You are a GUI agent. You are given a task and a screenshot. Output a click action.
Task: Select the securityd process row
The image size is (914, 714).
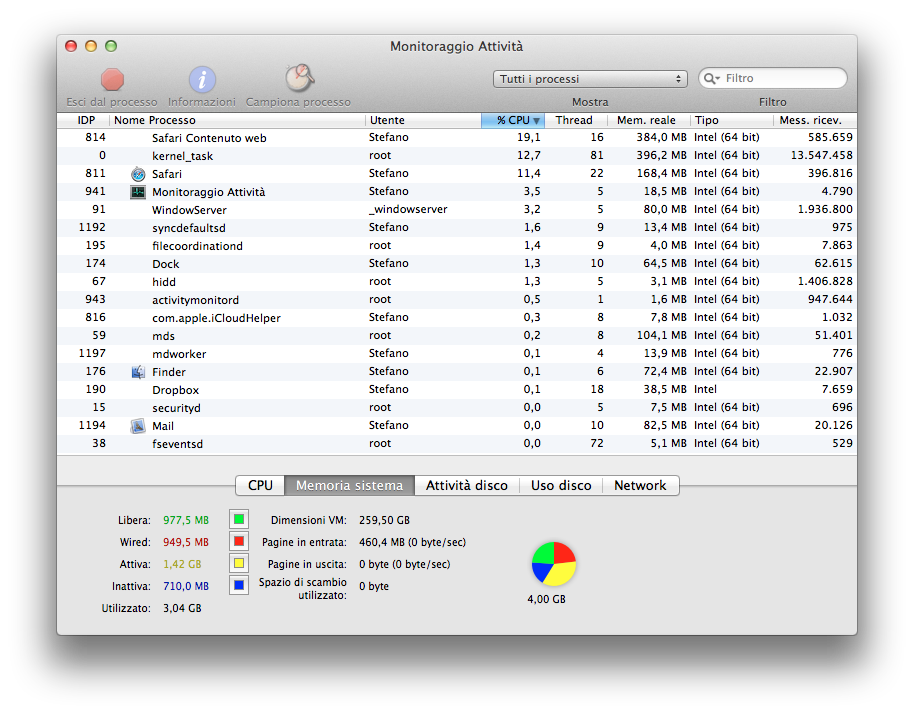pyautogui.click(x=456, y=408)
